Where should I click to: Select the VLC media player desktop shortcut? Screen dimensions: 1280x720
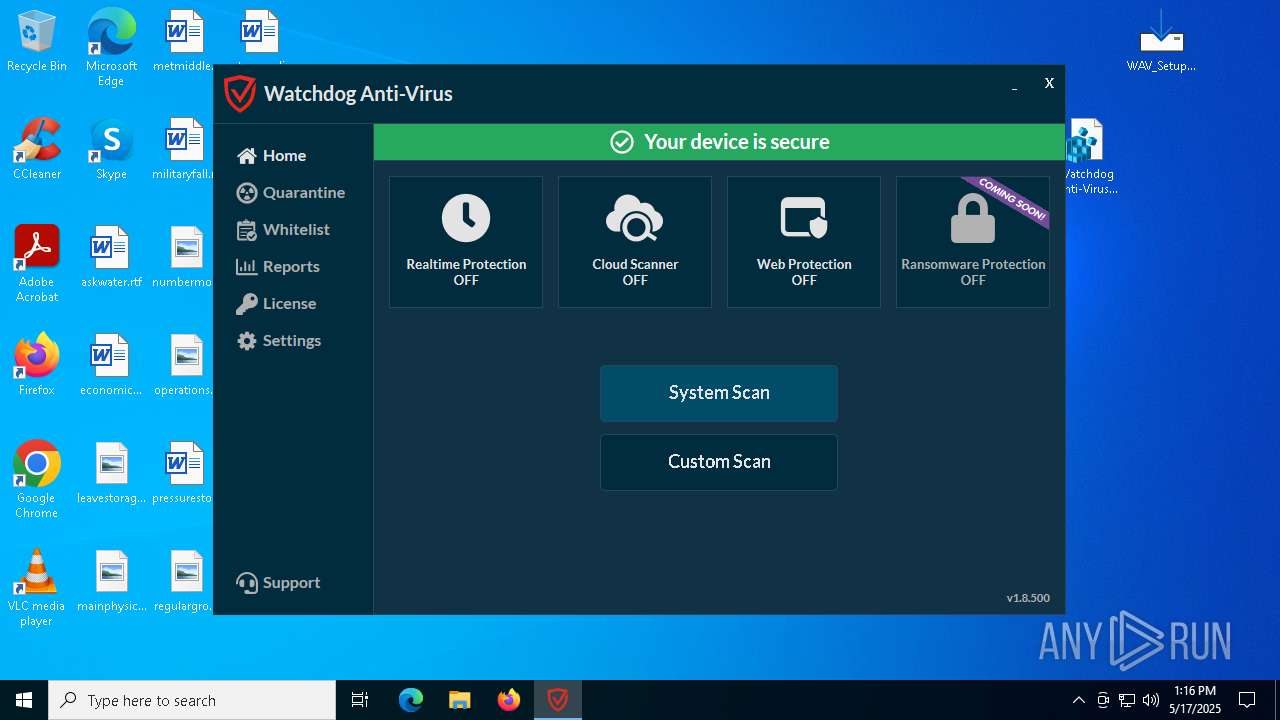37,588
